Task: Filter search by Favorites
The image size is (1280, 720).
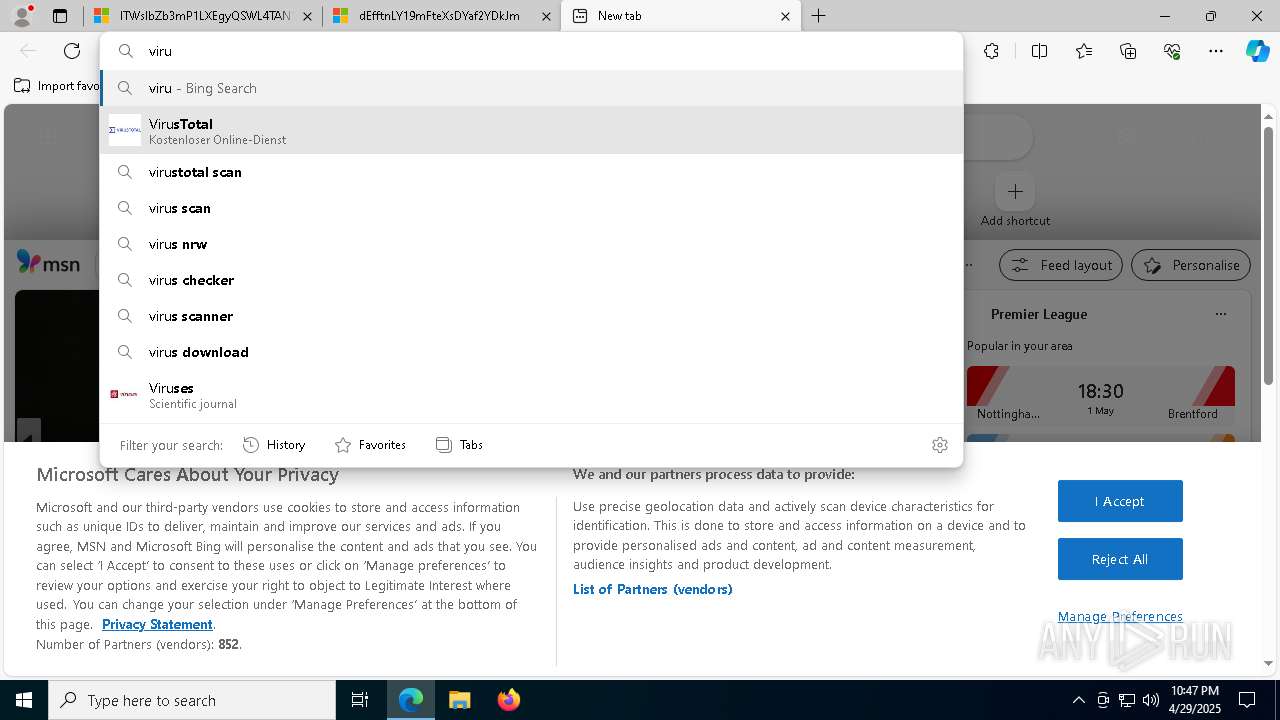Action: tap(370, 445)
